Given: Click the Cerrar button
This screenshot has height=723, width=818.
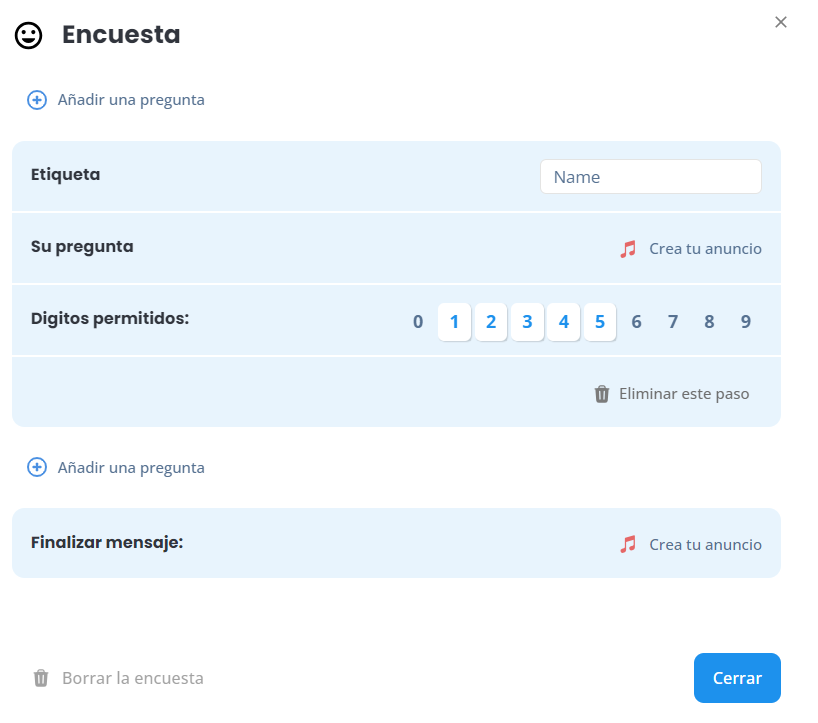Looking at the screenshot, I should click(737, 678).
